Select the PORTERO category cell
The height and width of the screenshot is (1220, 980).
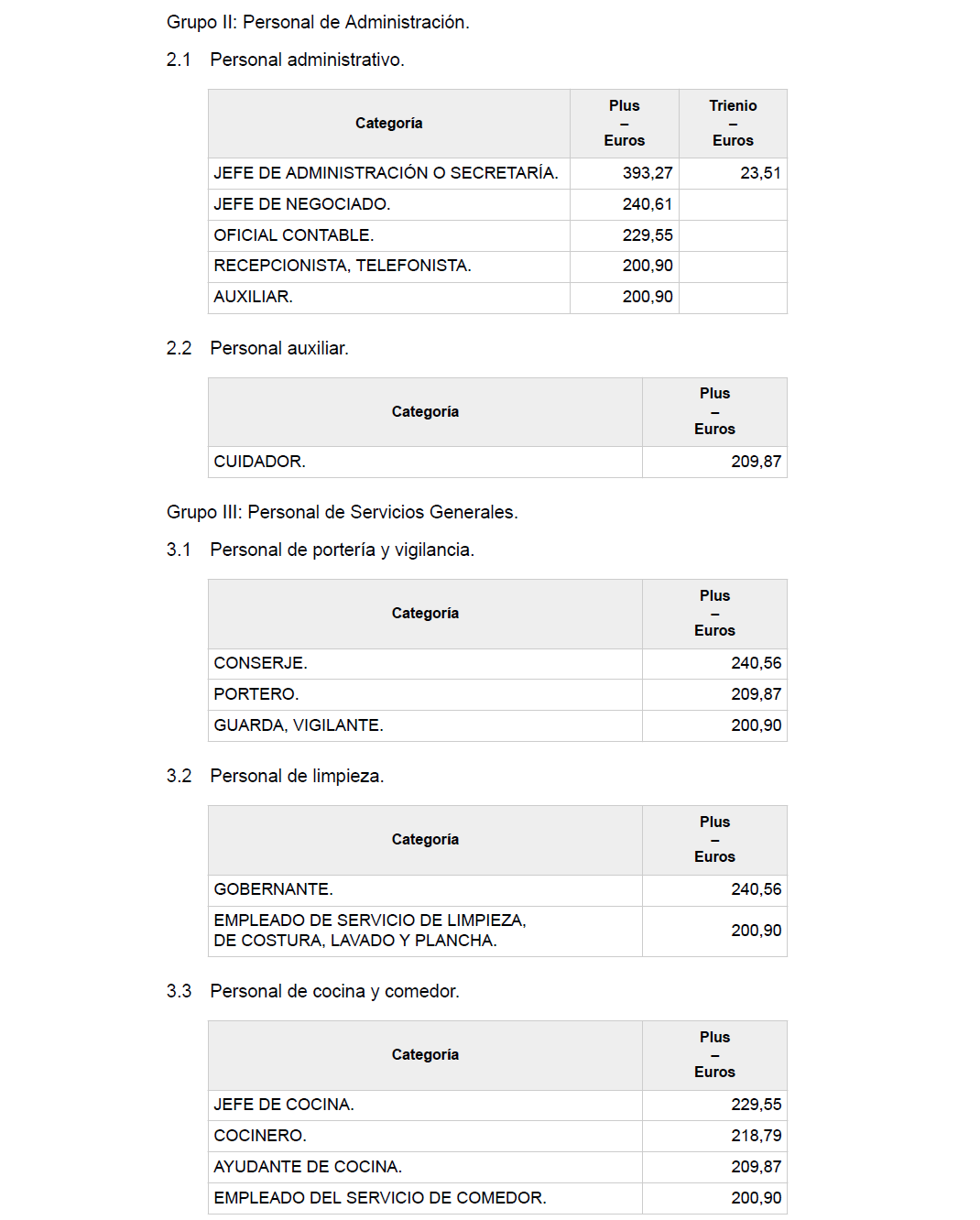[256, 694]
